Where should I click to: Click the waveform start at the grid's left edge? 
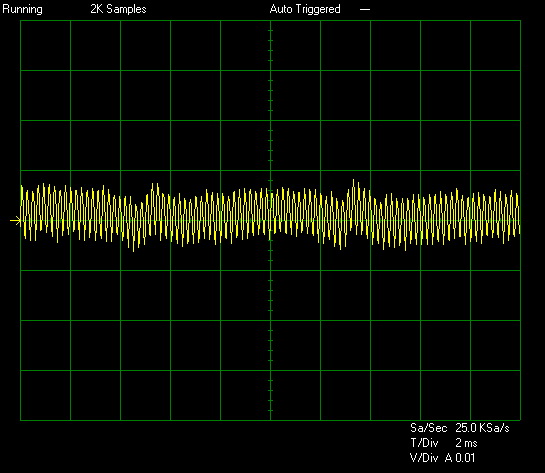22,205
